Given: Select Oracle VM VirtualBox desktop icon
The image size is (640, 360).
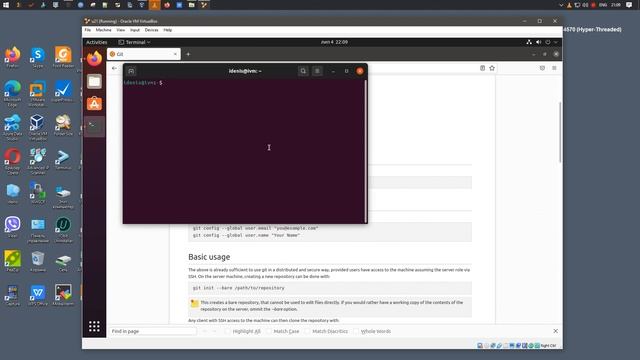Looking at the screenshot, I should point(38,127).
